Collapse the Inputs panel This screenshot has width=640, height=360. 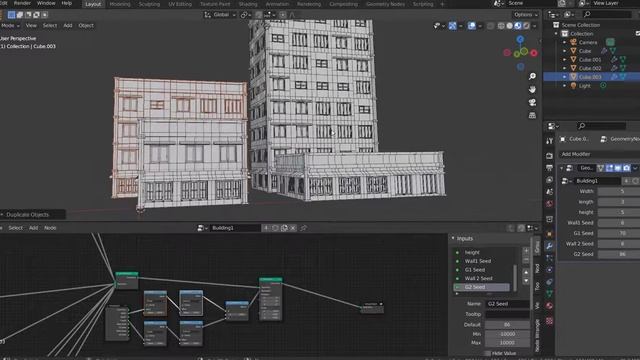tap(453, 238)
